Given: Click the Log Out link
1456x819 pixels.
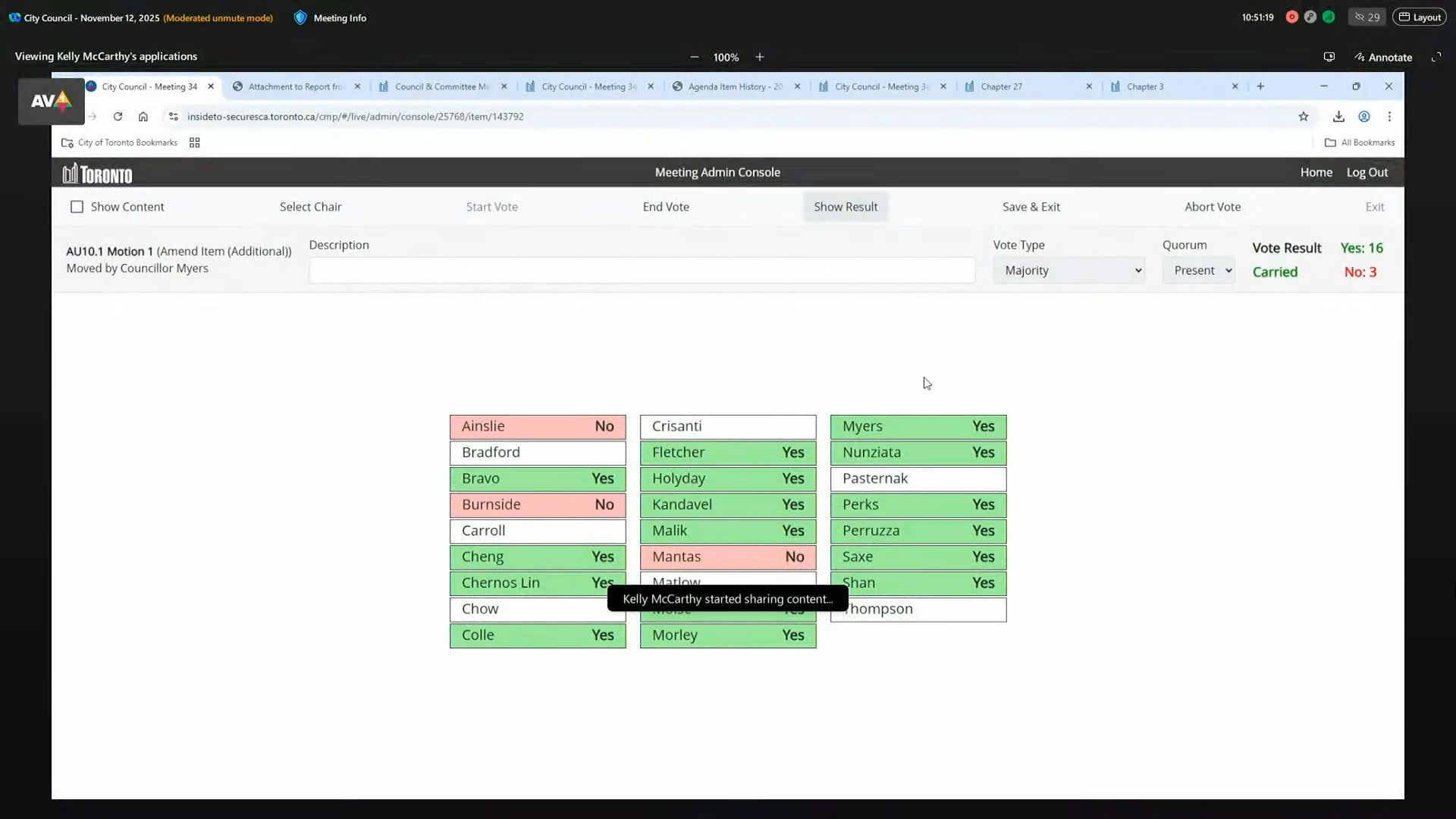Looking at the screenshot, I should (x=1367, y=172).
